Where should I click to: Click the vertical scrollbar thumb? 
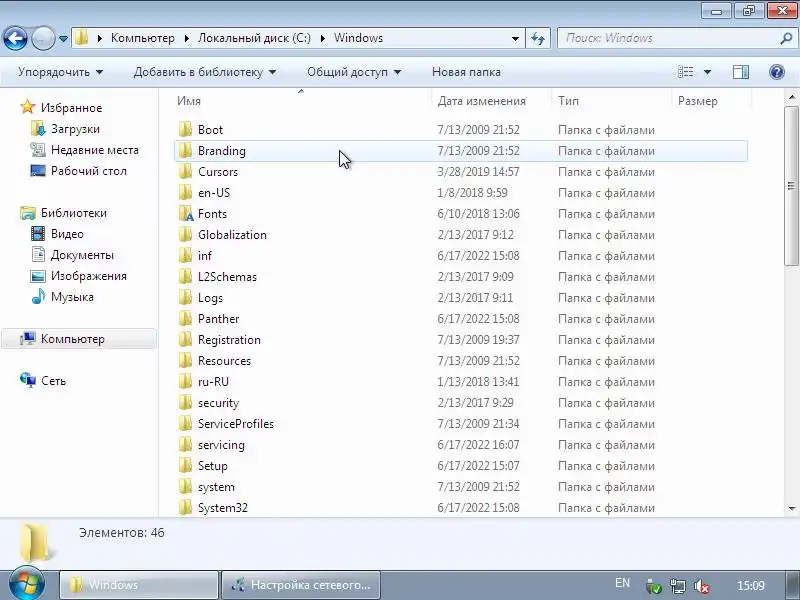click(x=791, y=186)
